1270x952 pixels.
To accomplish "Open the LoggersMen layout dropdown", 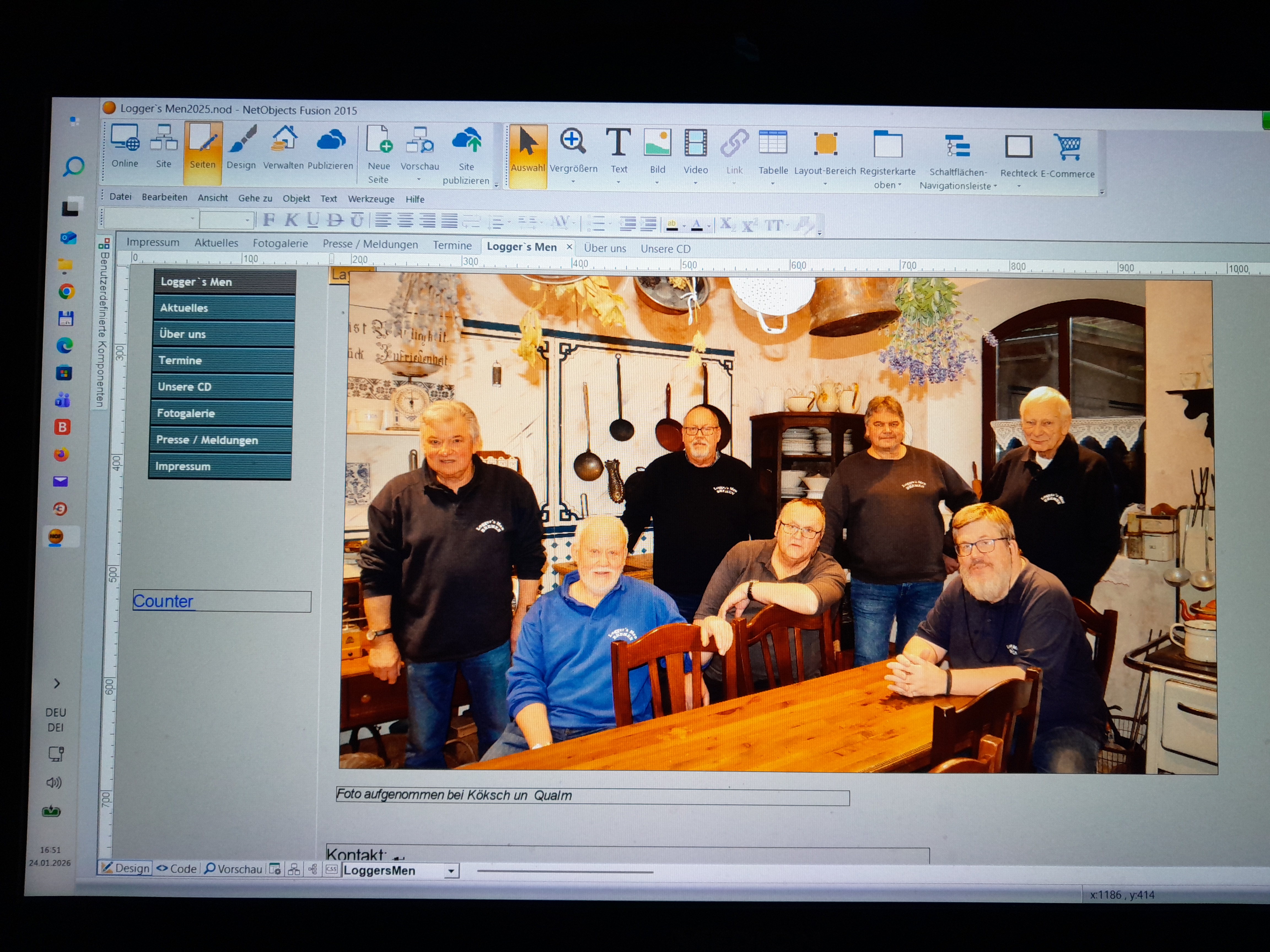I will pyautogui.click(x=451, y=871).
